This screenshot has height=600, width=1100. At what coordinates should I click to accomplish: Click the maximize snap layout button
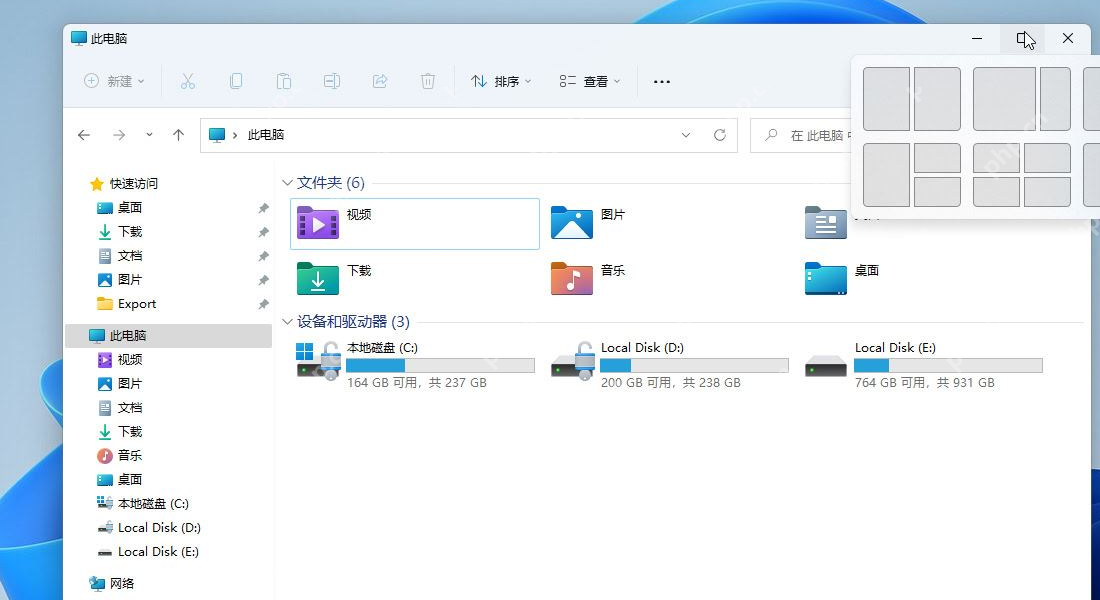[x=1022, y=39]
